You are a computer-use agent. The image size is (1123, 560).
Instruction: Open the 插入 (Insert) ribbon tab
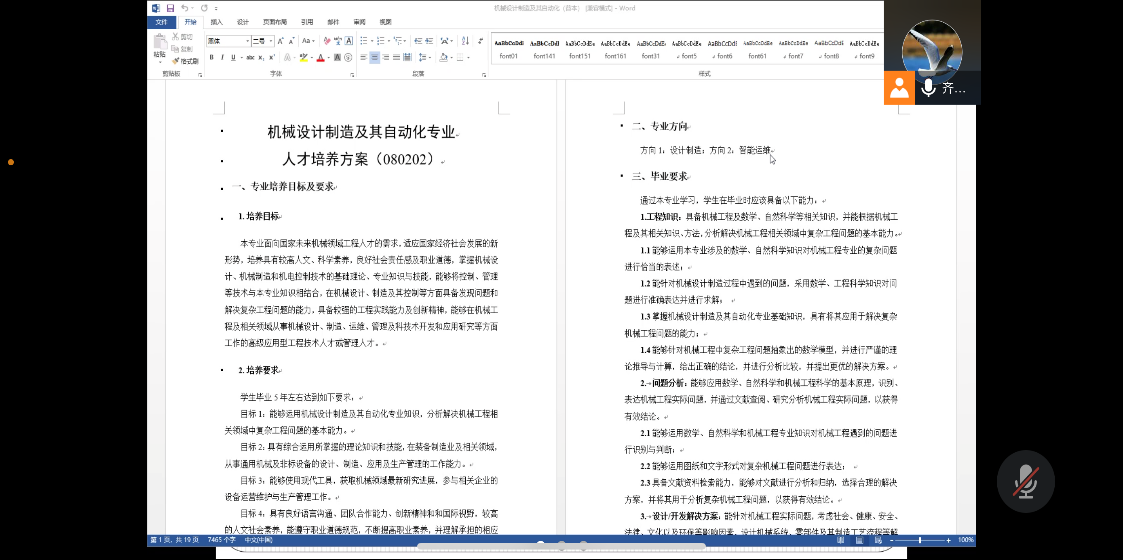[216, 21]
